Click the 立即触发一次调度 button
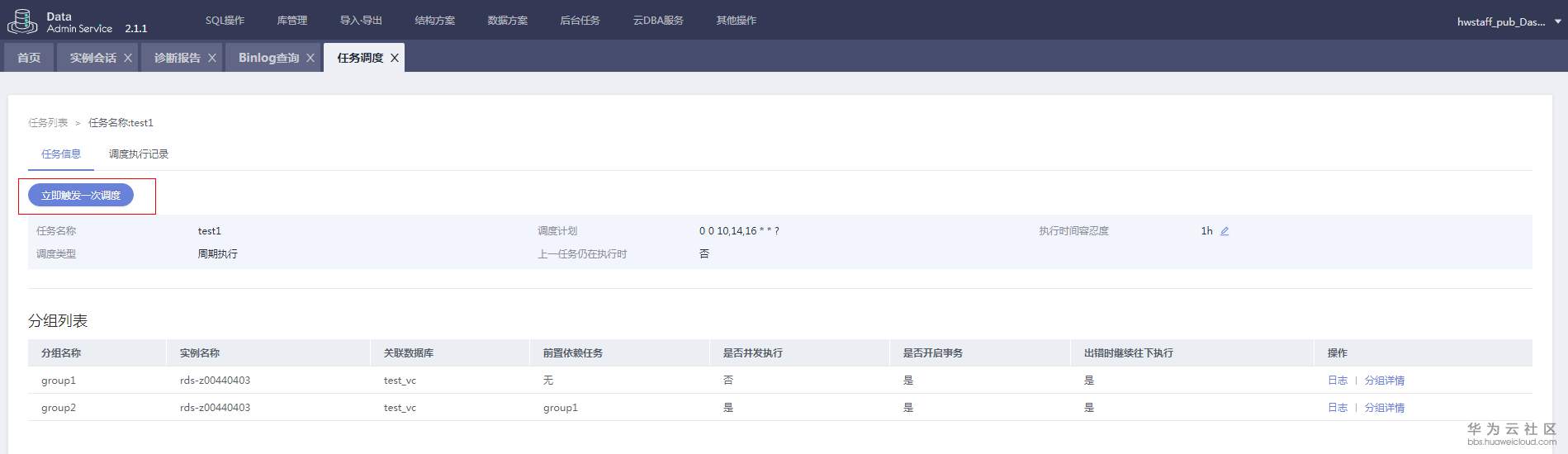The image size is (1568, 454). click(x=81, y=196)
